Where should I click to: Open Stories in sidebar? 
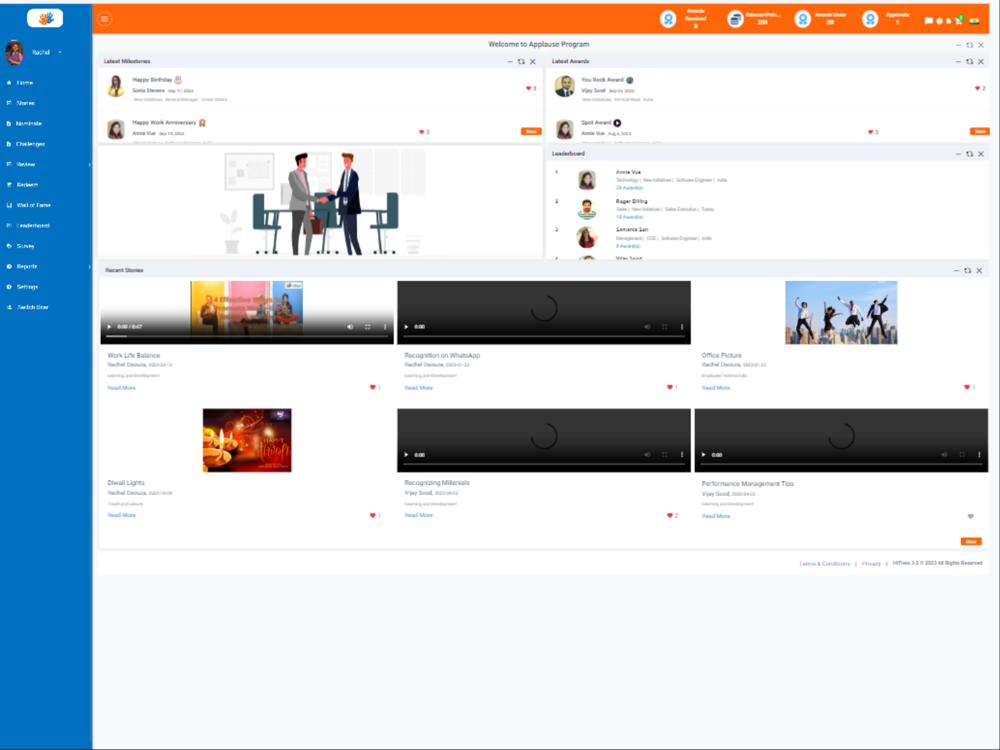click(x=26, y=103)
